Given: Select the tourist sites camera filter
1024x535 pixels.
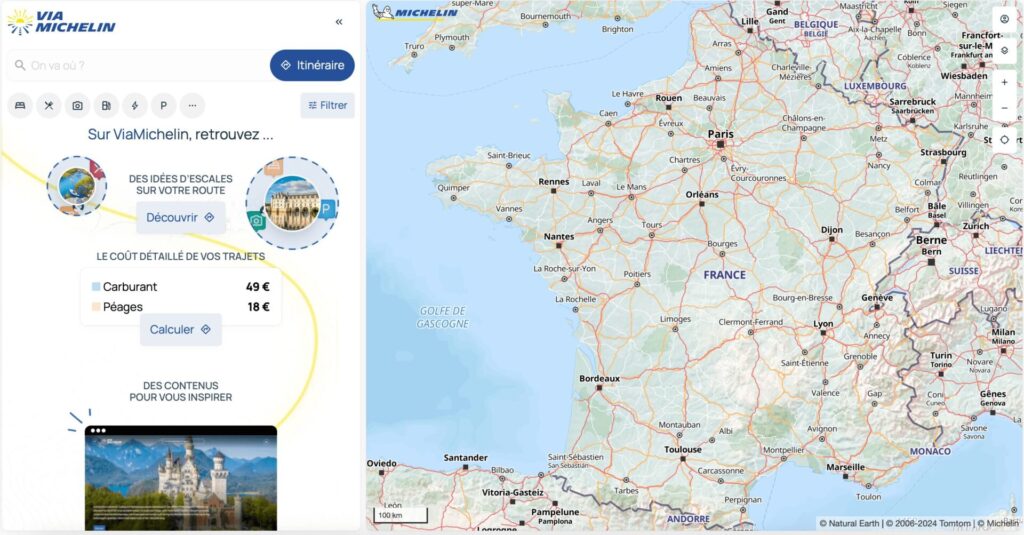Looking at the screenshot, I should tap(77, 105).
